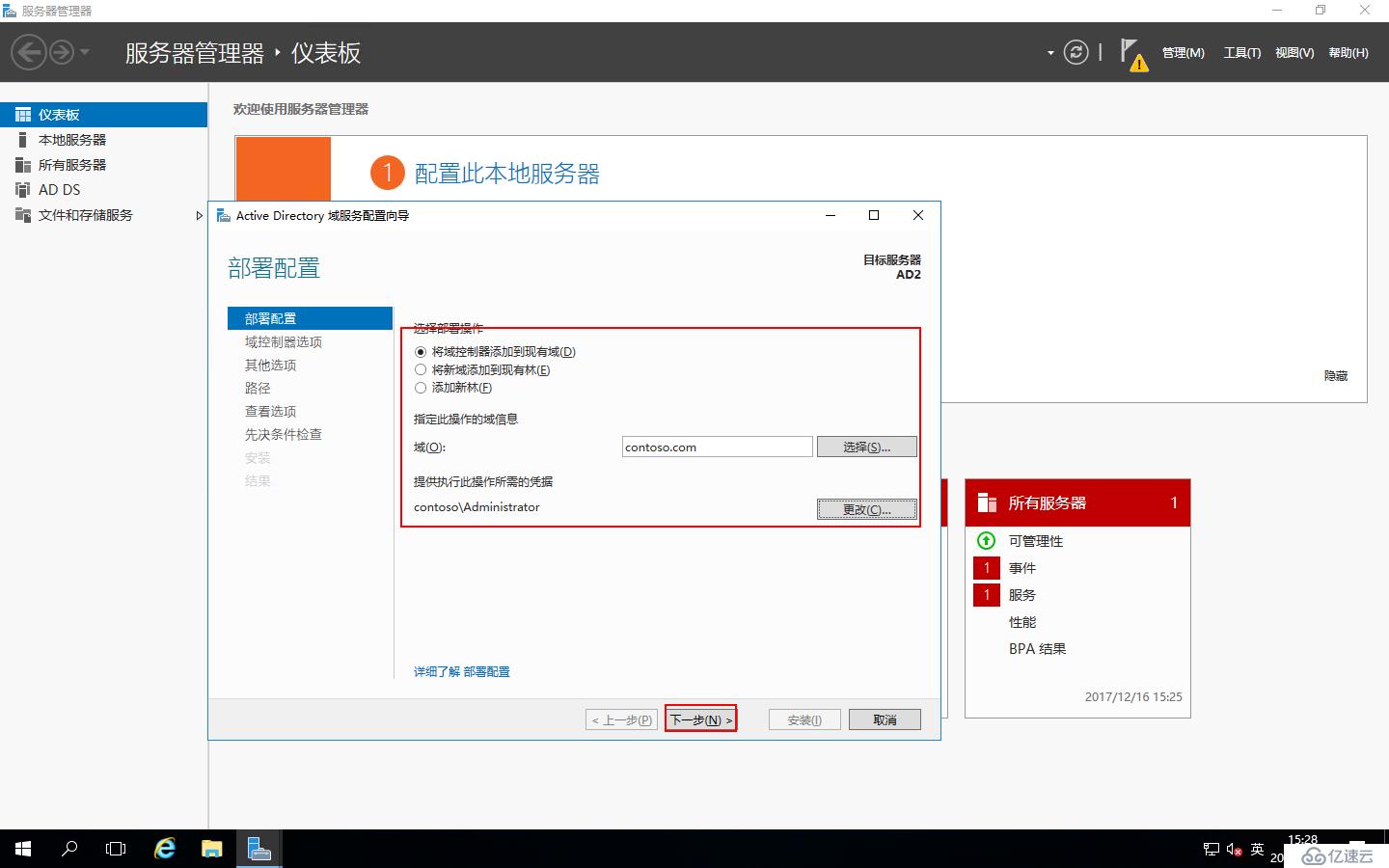
Task: Click 性能 in 所有服务器 tile
Action: tap(1022, 622)
